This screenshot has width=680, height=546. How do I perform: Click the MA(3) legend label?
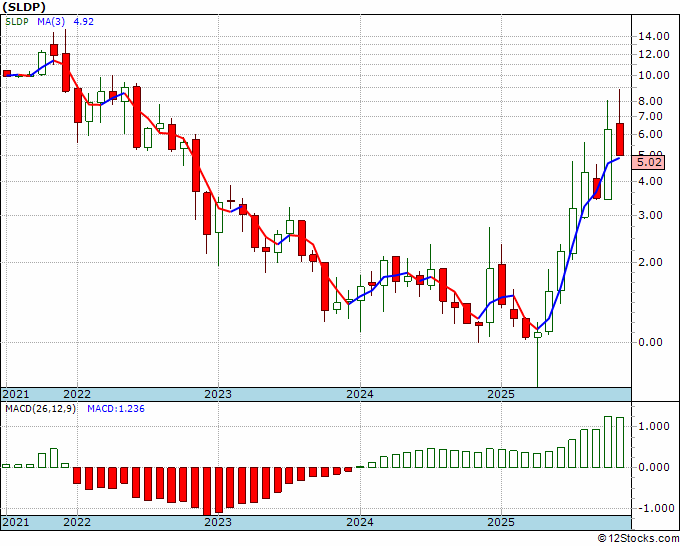[x=51, y=22]
